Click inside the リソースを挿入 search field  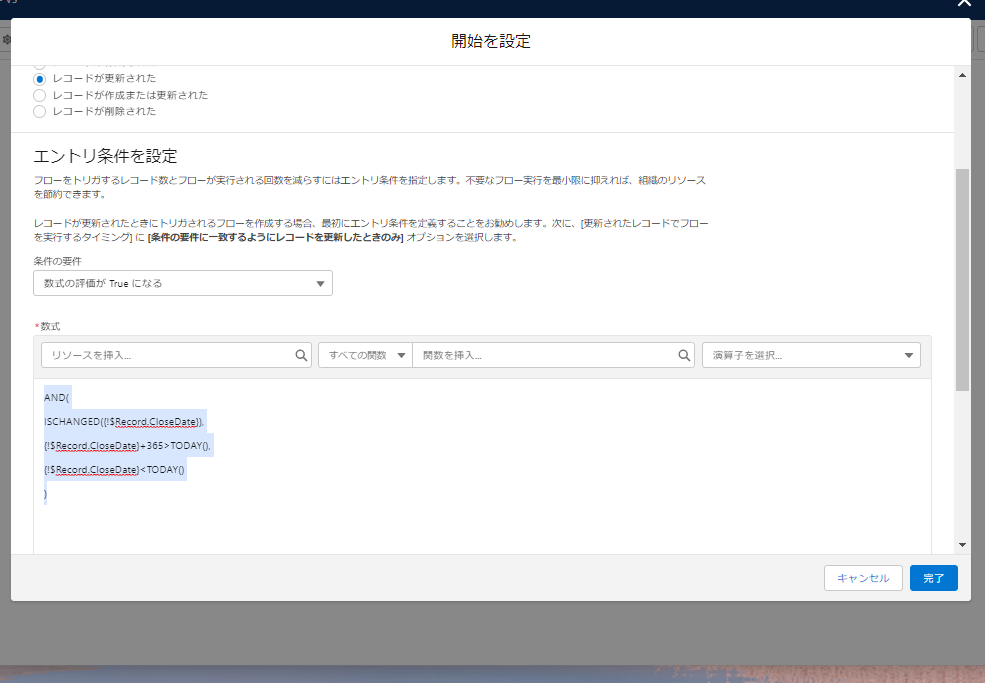160,355
